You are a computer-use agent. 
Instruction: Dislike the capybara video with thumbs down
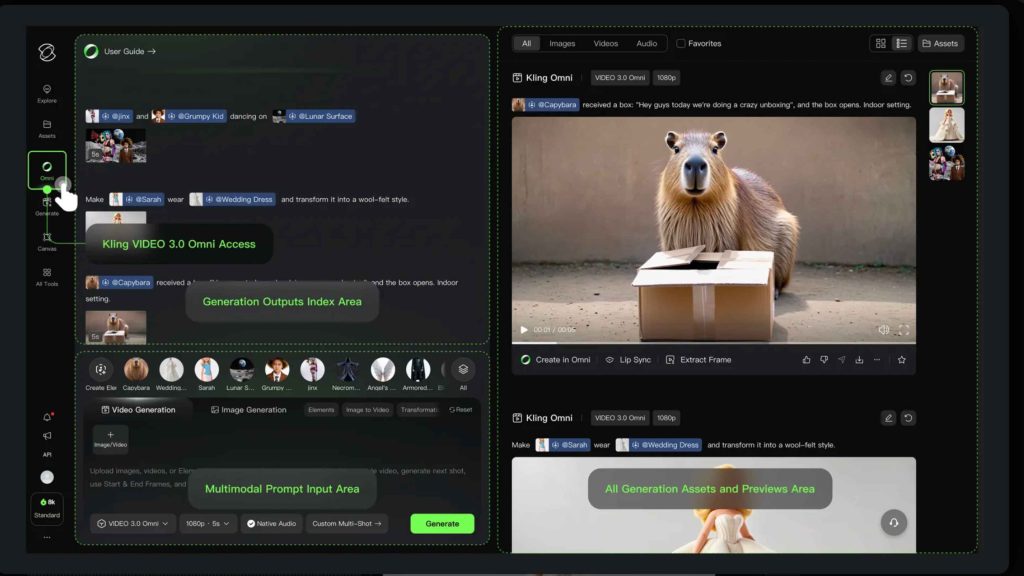tap(824, 360)
